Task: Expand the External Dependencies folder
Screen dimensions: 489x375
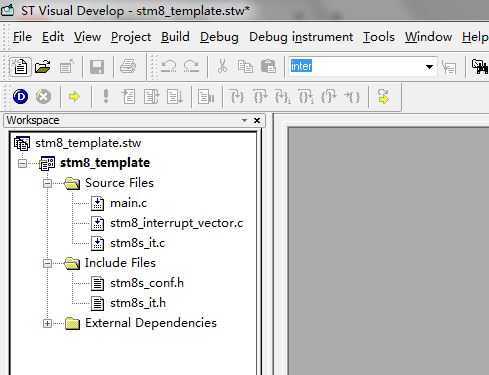Action: pyautogui.click(x=47, y=323)
